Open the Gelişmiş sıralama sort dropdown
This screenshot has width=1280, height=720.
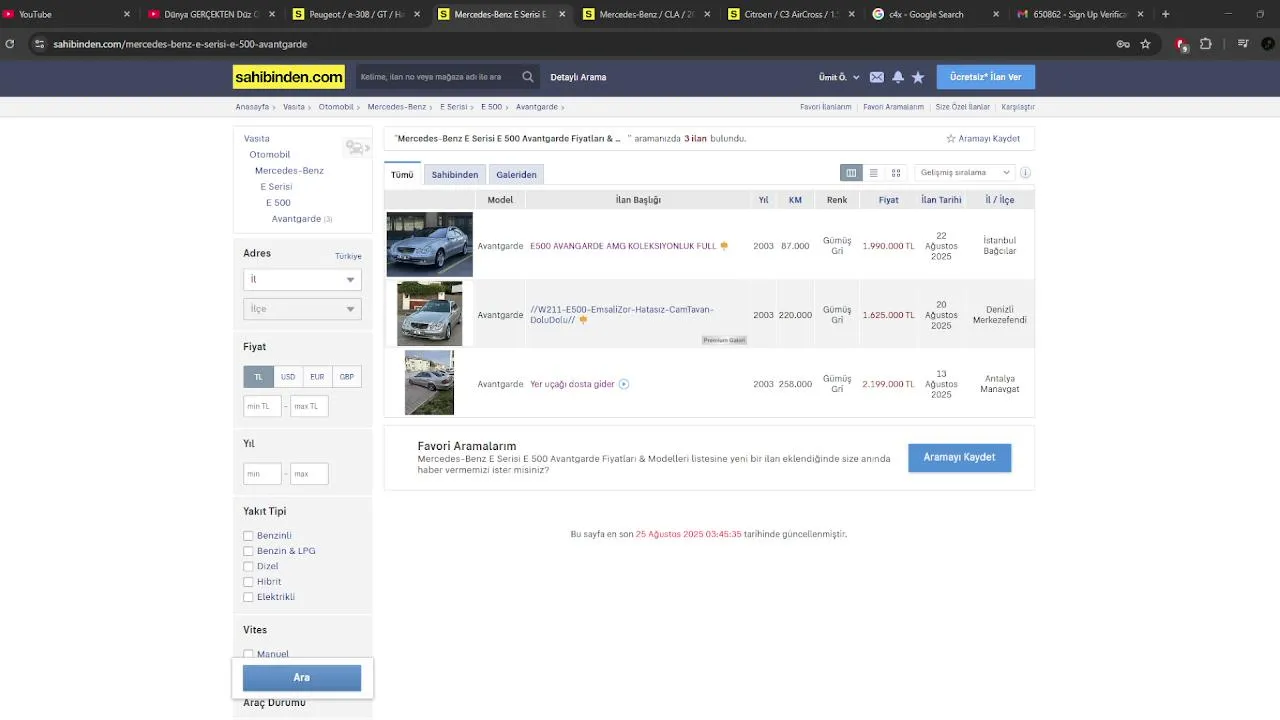point(965,173)
